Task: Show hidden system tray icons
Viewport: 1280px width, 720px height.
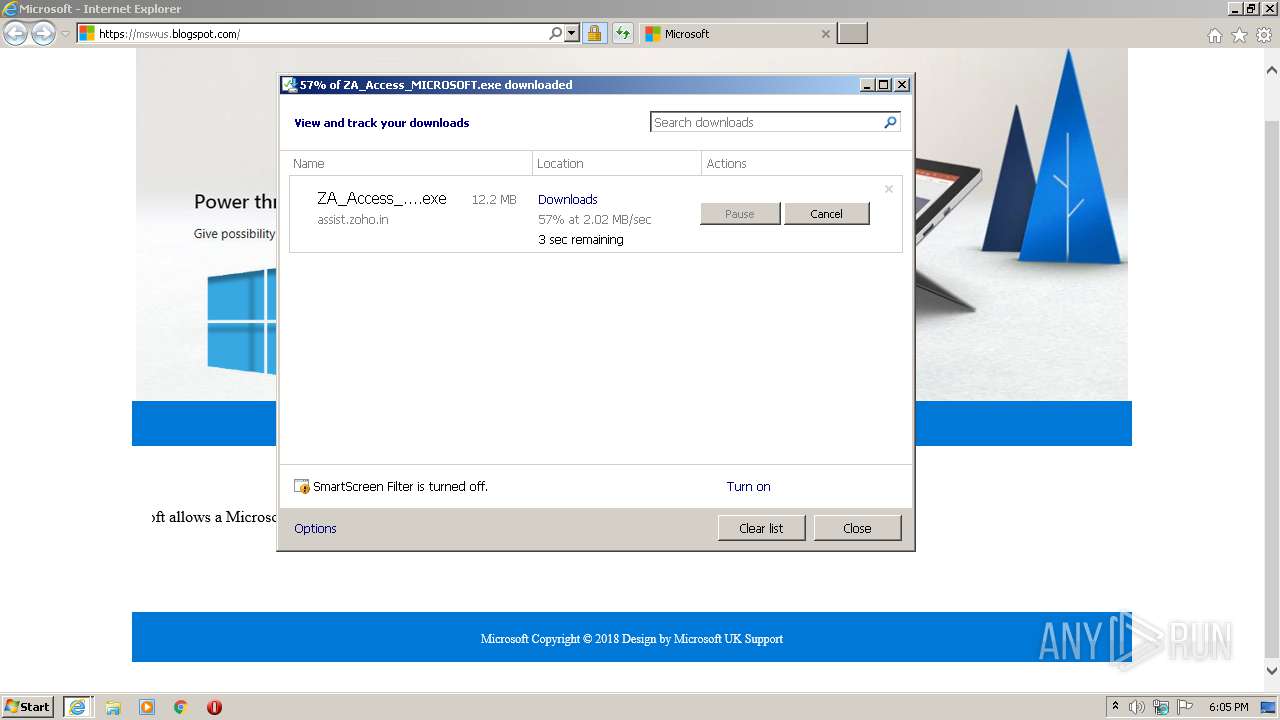Action: pos(1115,707)
